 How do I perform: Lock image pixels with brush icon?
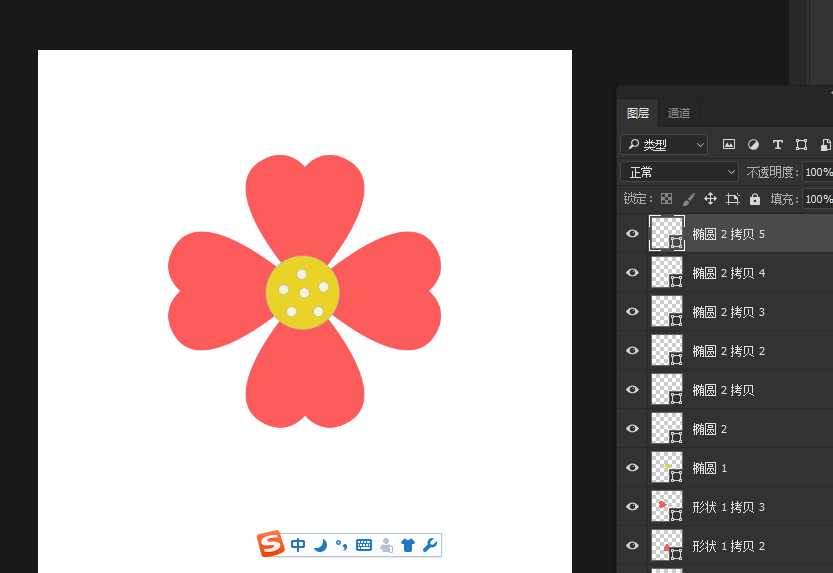tap(689, 199)
